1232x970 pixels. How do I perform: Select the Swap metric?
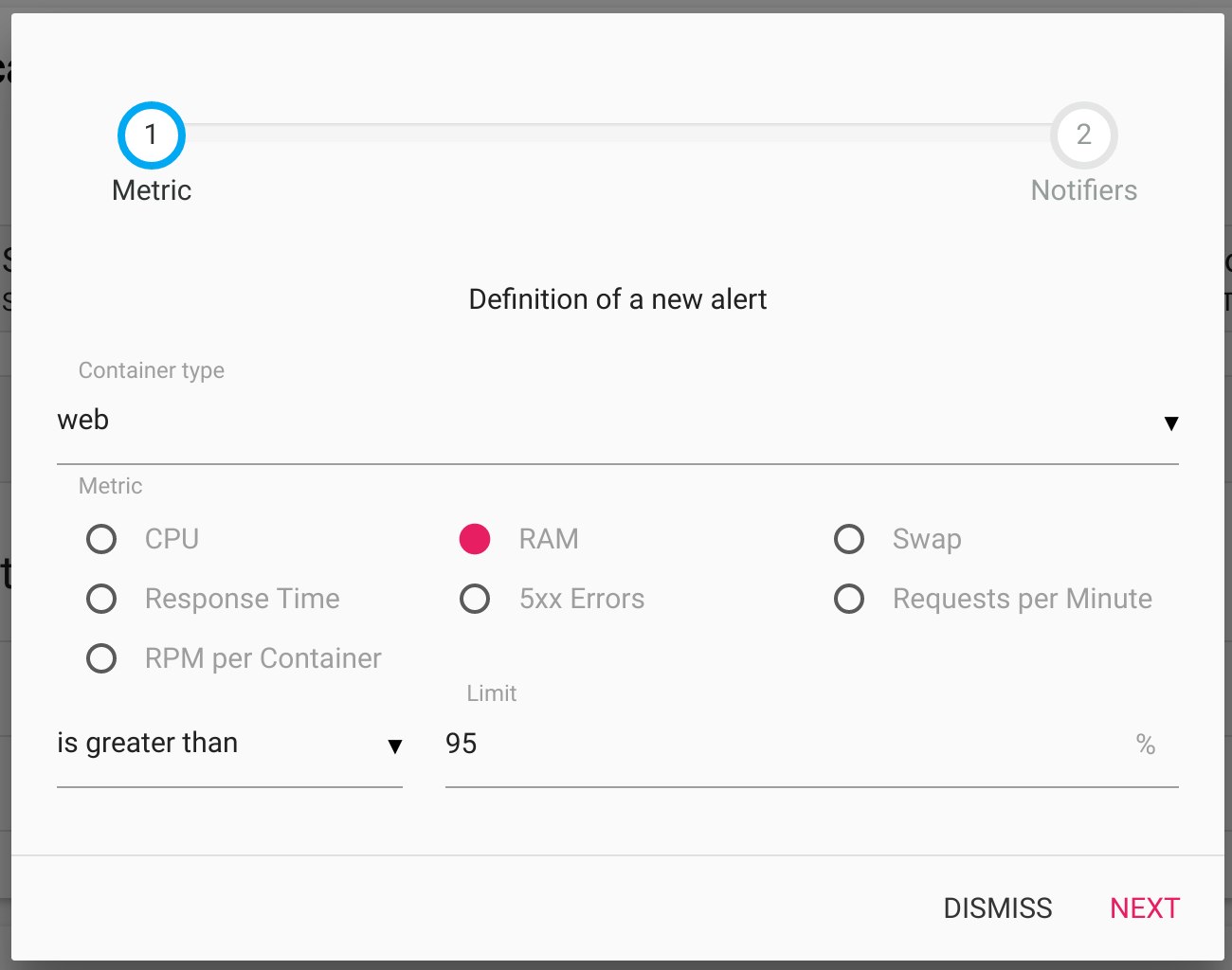(x=849, y=538)
